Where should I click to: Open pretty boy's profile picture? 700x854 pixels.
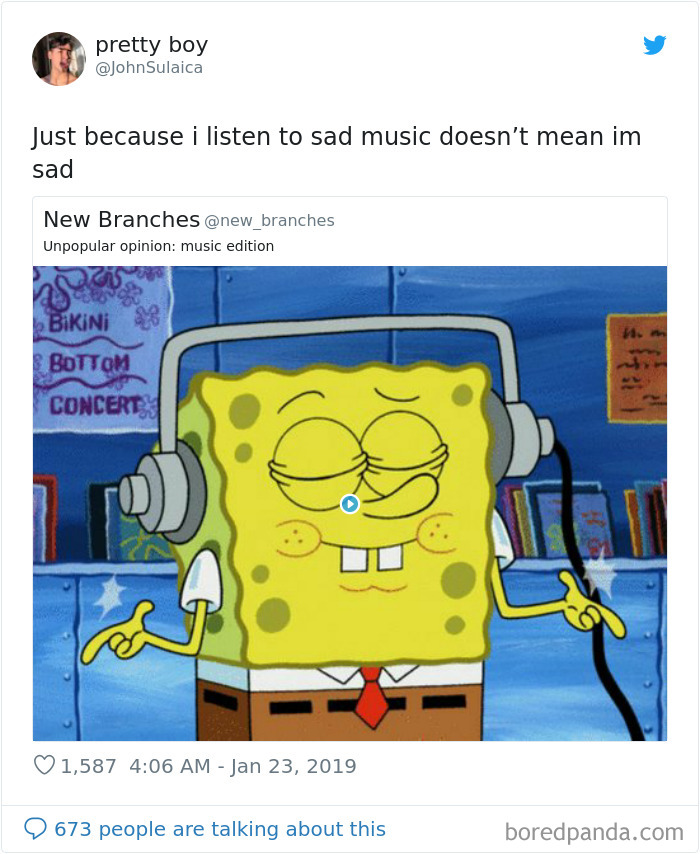coord(59,59)
